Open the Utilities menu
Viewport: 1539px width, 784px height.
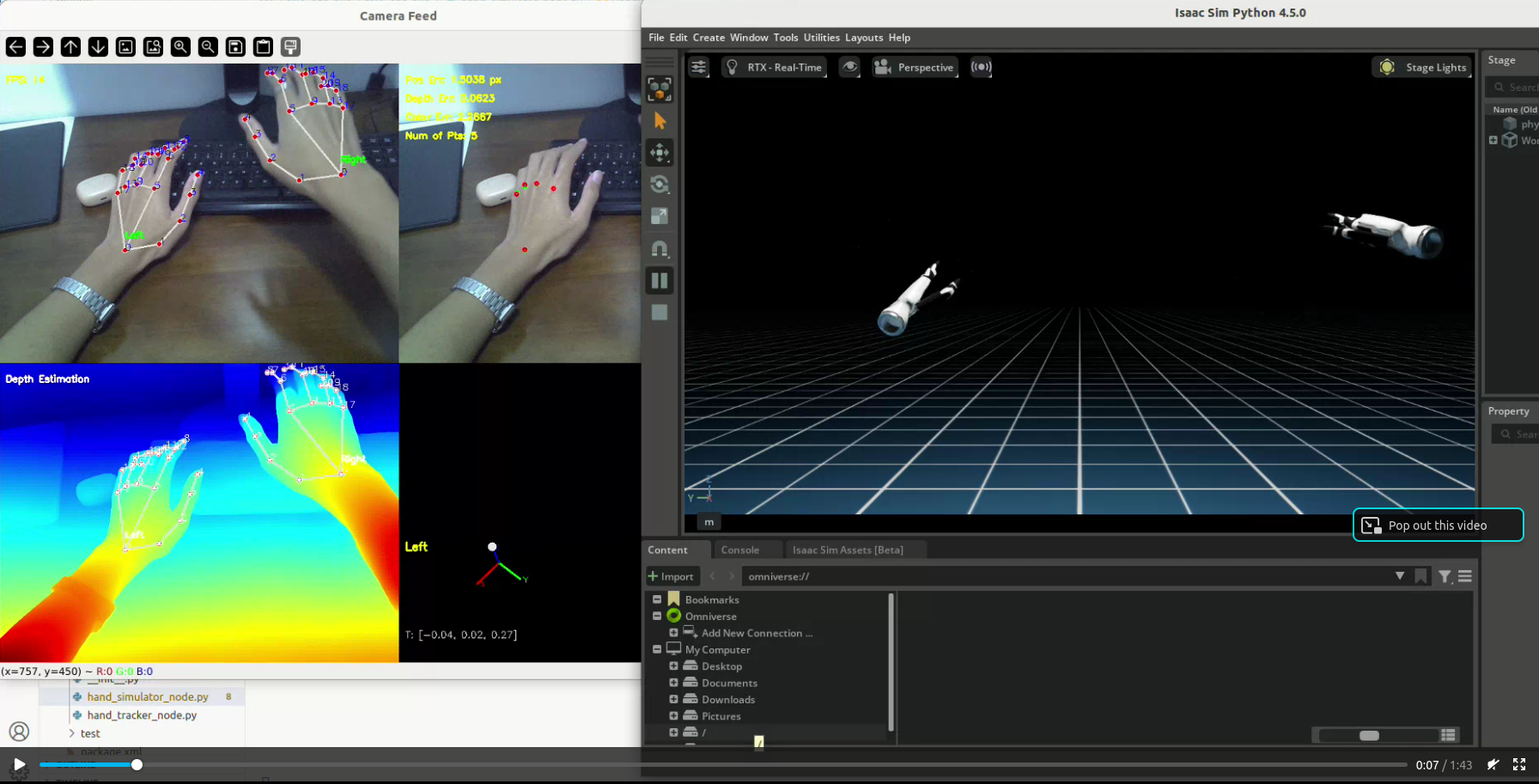pyautogui.click(x=822, y=38)
